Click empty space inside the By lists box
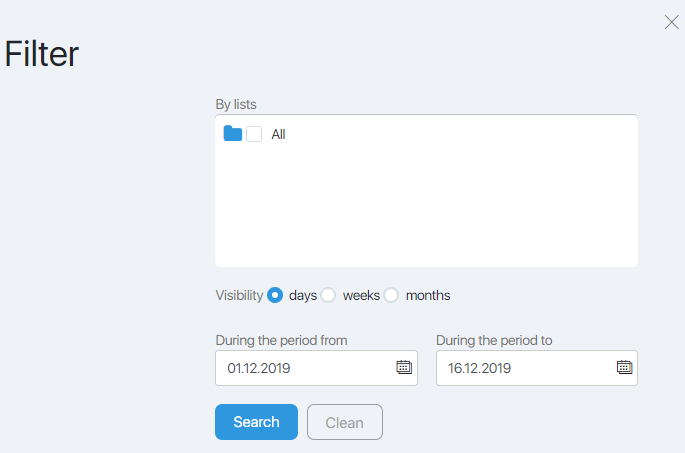Image resolution: width=685 pixels, height=453 pixels. point(426,205)
